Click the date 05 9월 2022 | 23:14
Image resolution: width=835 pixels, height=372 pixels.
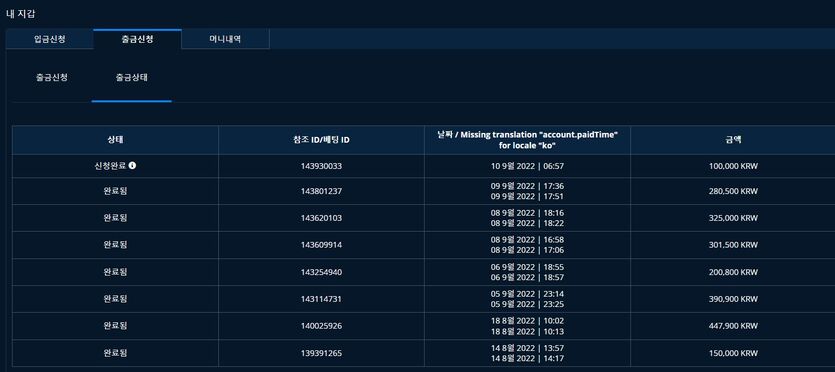[x=527, y=294]
